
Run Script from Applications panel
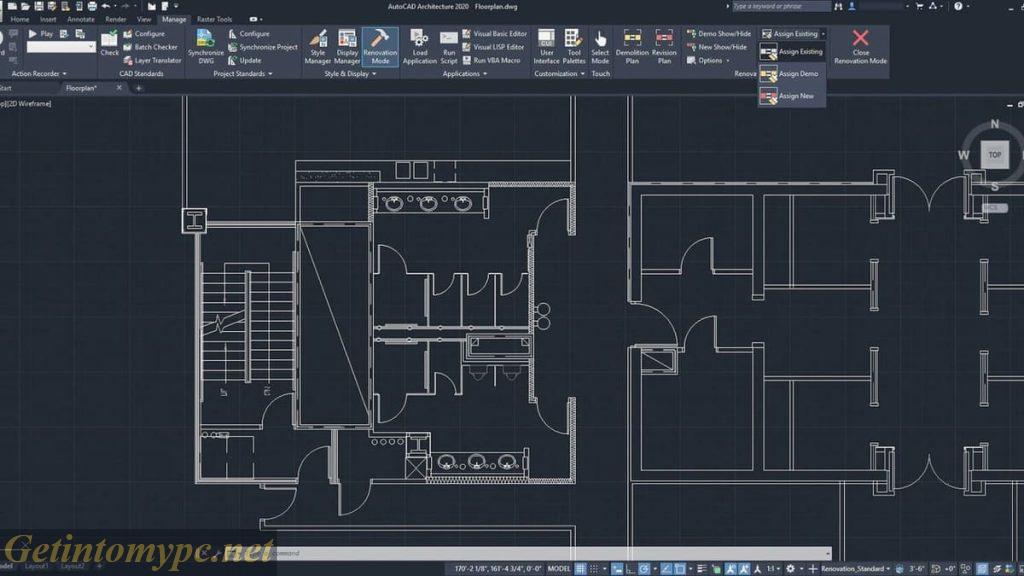[x=449, y=46]
